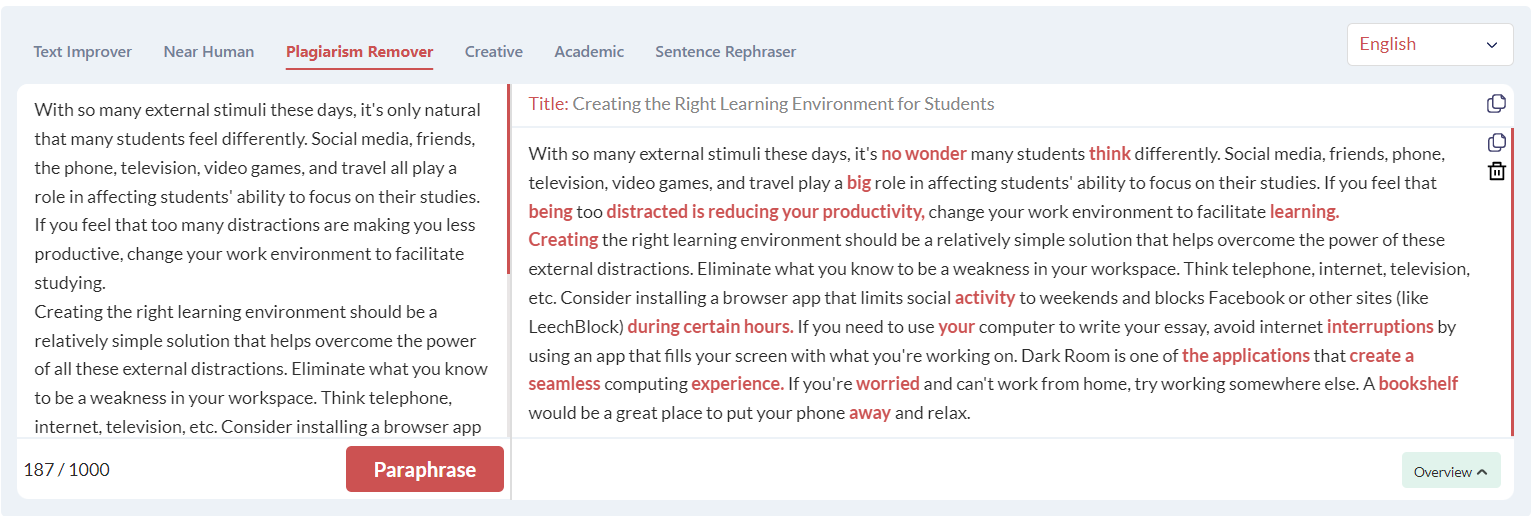Copy the paraphrased output paragraph
The width and height of the screenshot is (1532, 516).
(x=1496, y=143)
